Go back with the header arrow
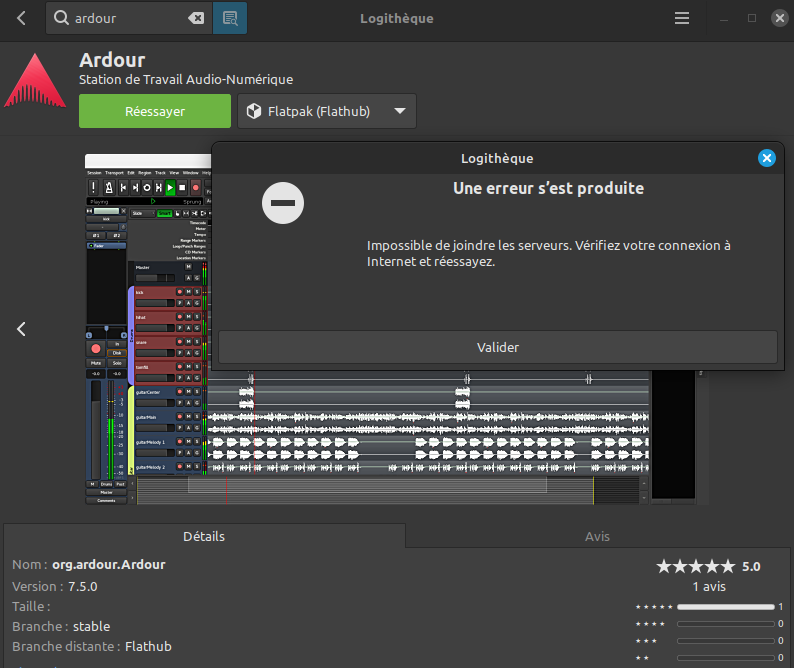Image resolution: width=794 pixels, height=668 pixels. 22,18
